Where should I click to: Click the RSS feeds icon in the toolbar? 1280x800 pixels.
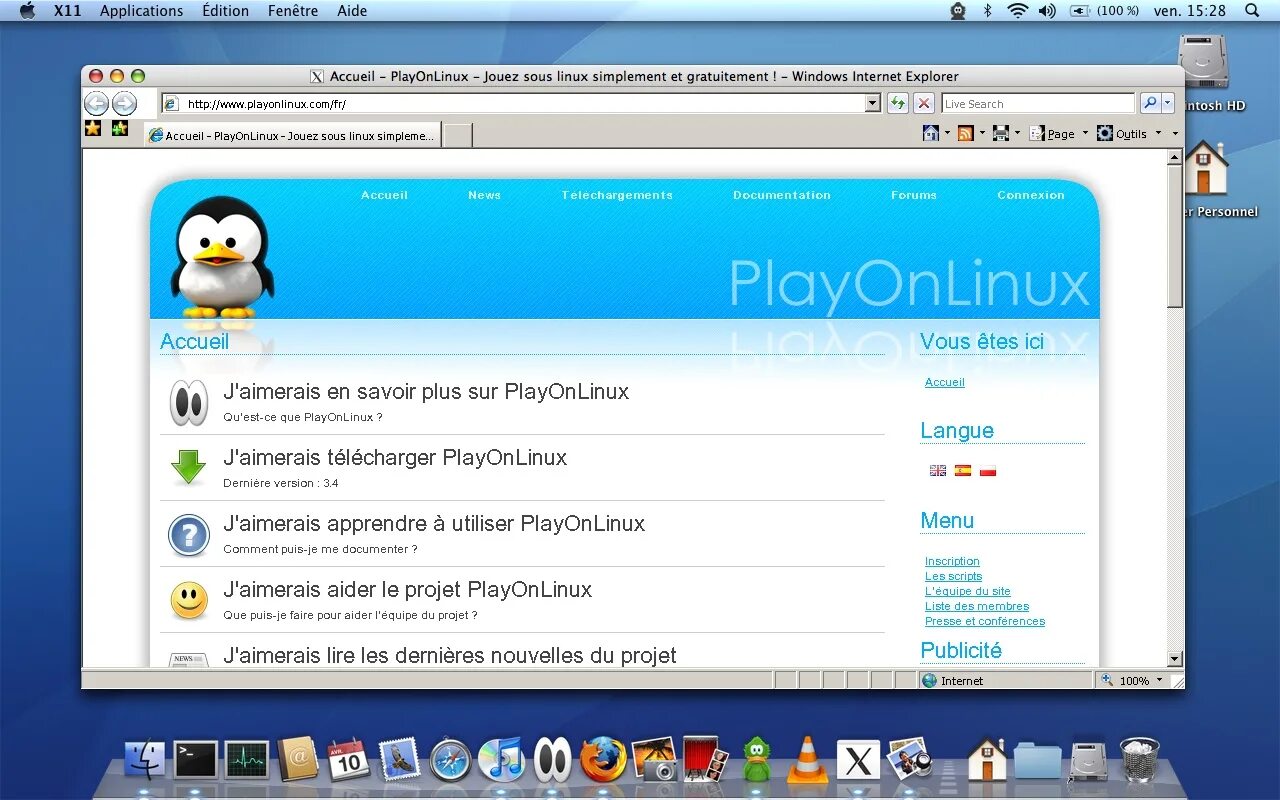coord(966,133)
